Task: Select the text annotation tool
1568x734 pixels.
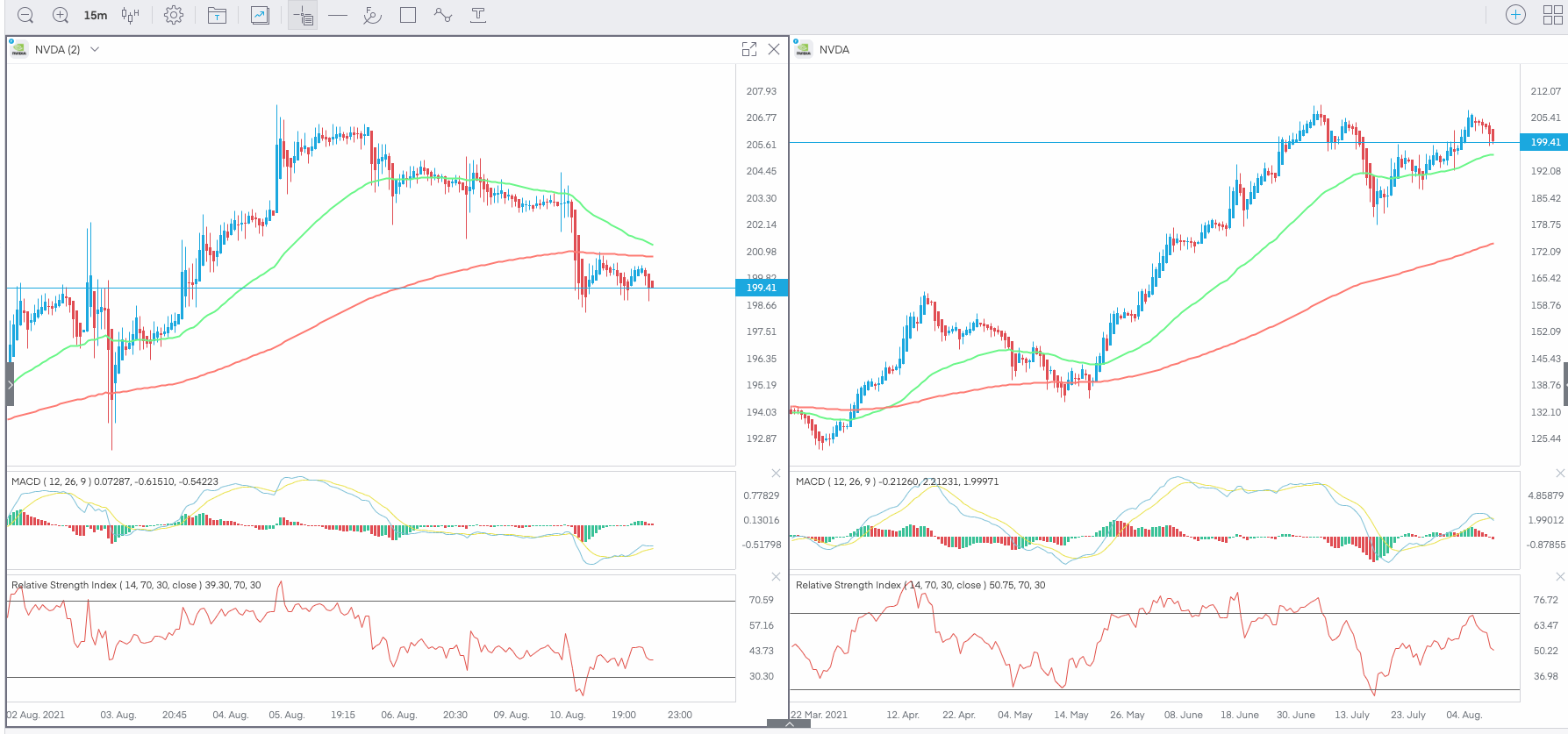Action: coord(478,15)
